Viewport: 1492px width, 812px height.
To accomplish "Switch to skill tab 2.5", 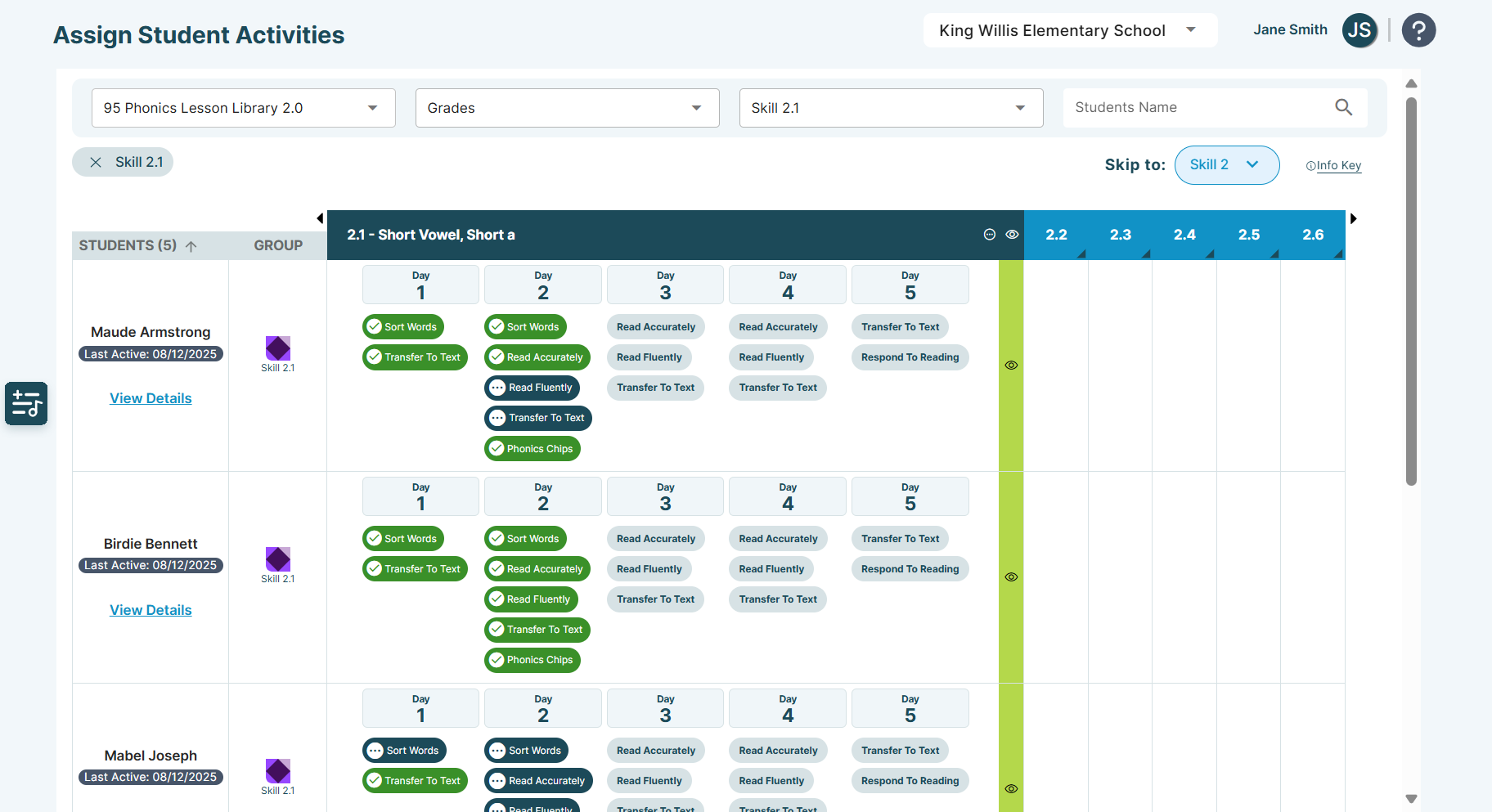I will [x=1249, y=235].
